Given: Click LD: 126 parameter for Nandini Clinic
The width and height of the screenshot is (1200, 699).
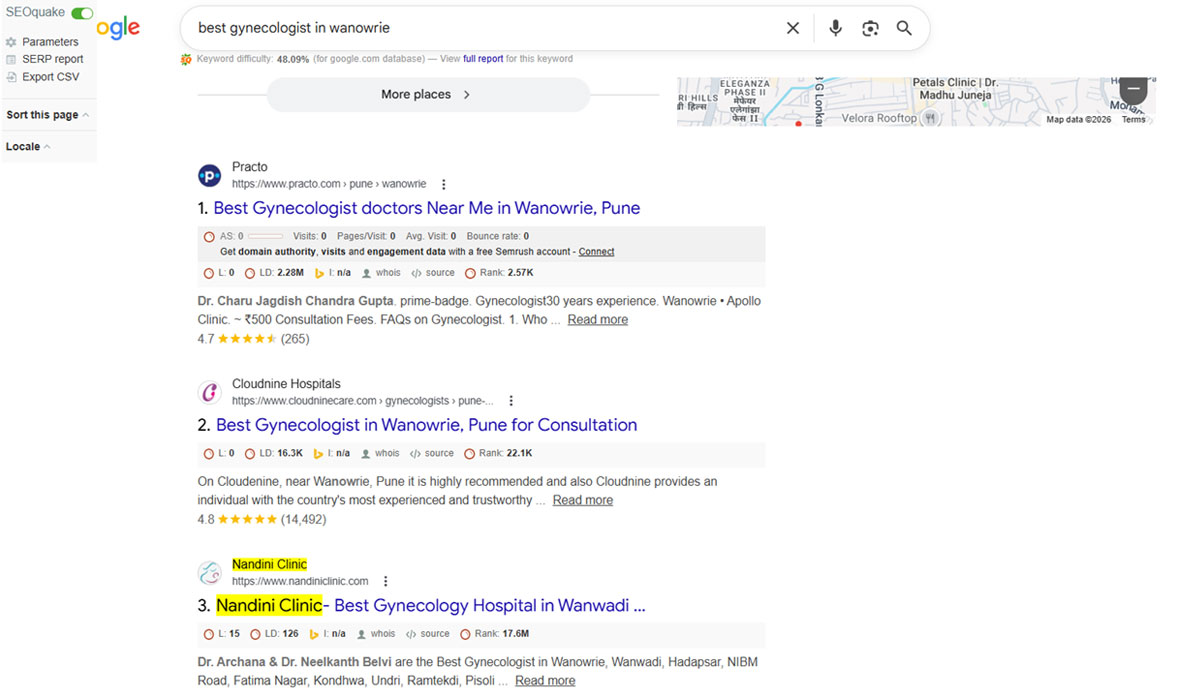Looking at the screenshot, I should point(275,634).
